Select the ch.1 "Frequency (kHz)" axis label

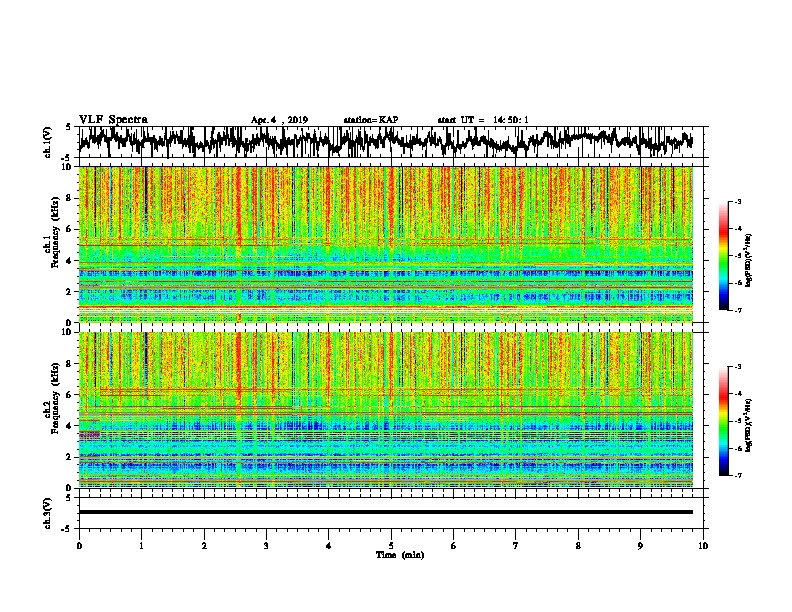(x=56, y=232)
